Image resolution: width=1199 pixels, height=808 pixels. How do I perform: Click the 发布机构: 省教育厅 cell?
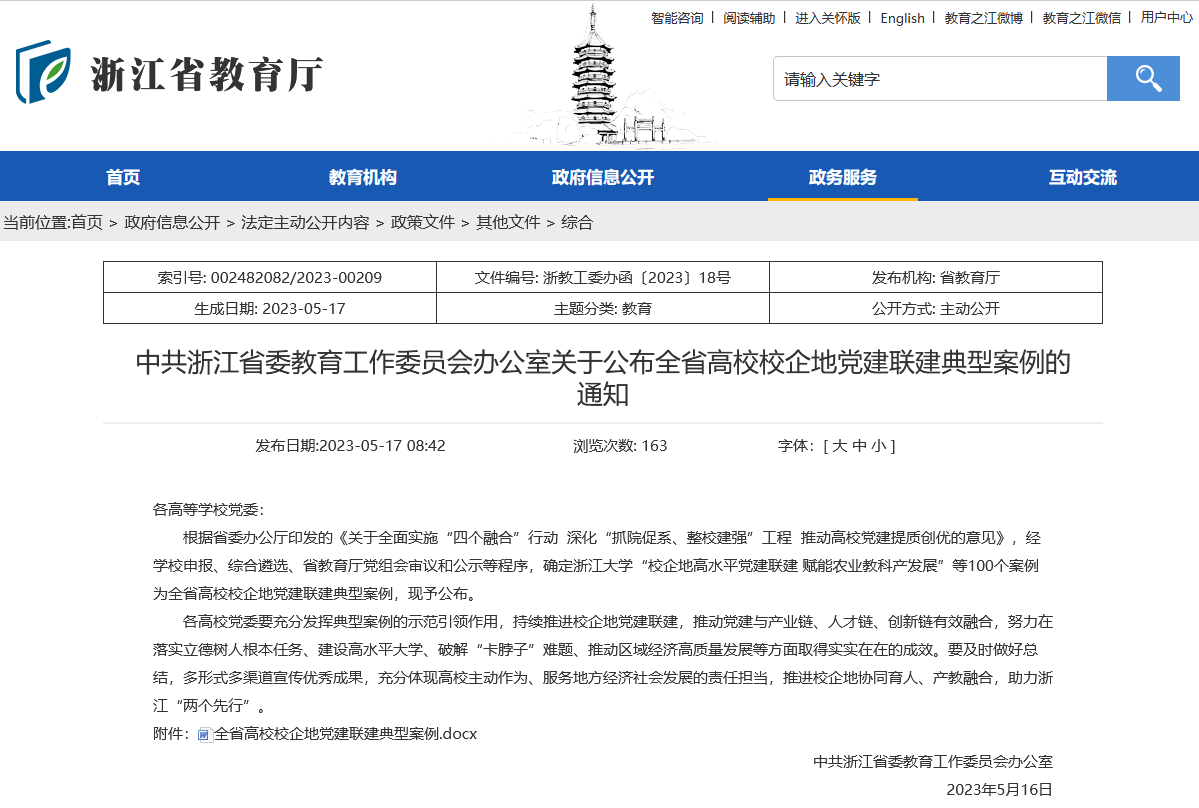click(936, 277)
